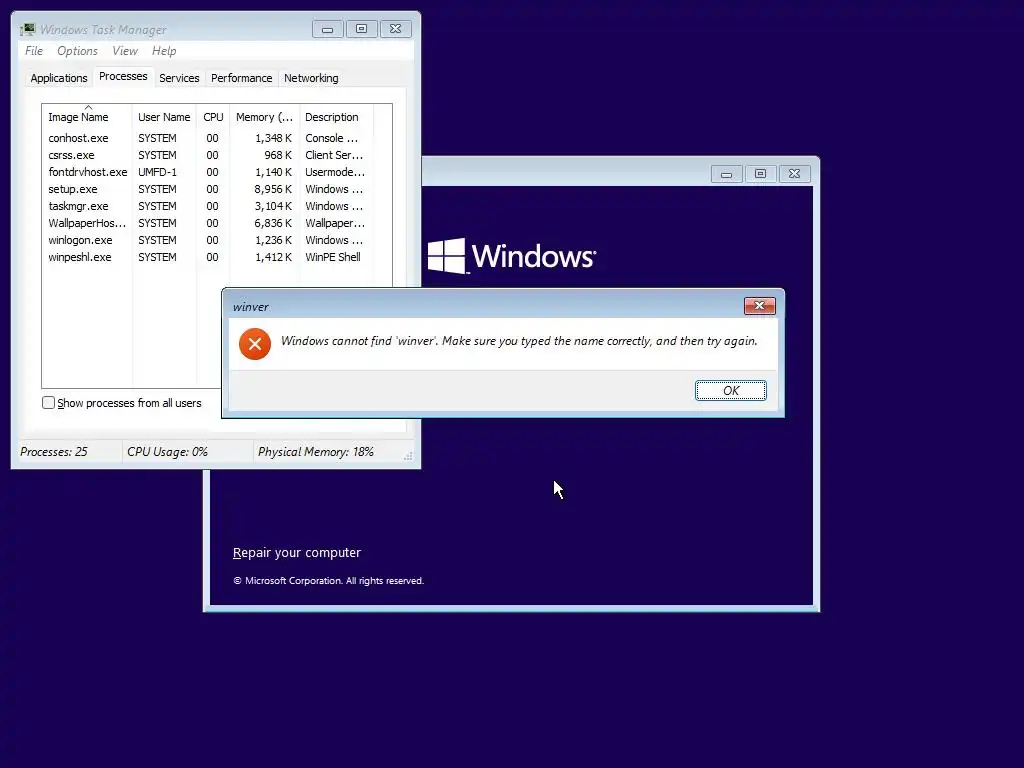Select the taskmgr.exe process row
Image resolution: width=1024 pixels, height=768 pixels.
click(x=209, y=206)
